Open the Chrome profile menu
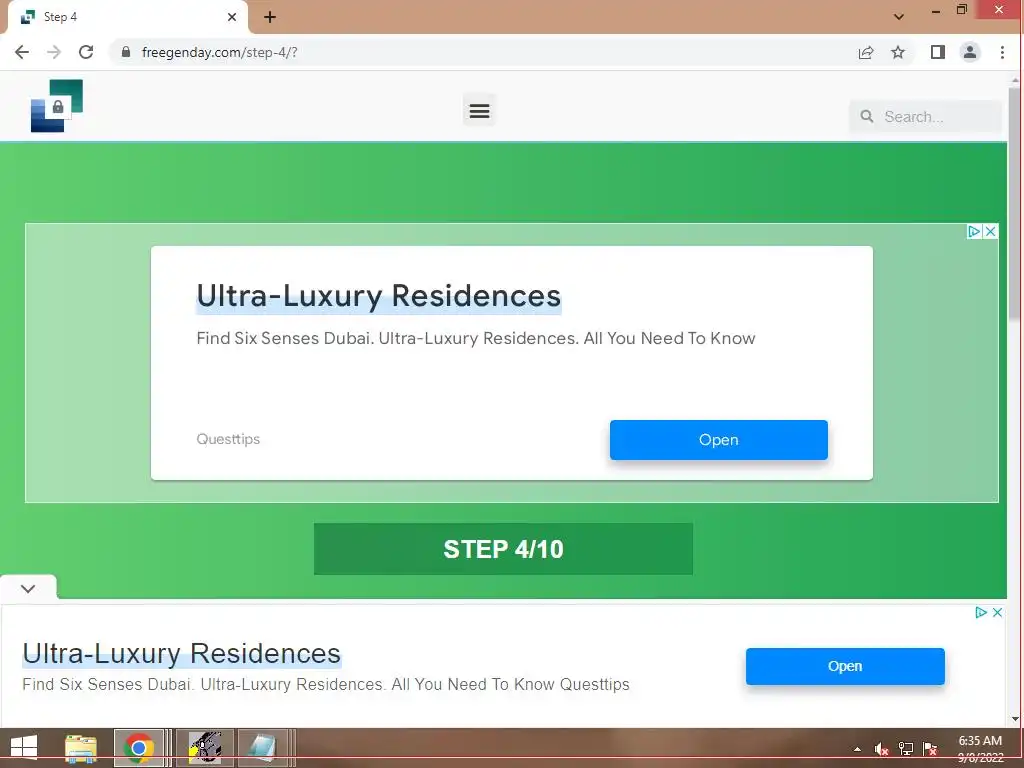 970,52
